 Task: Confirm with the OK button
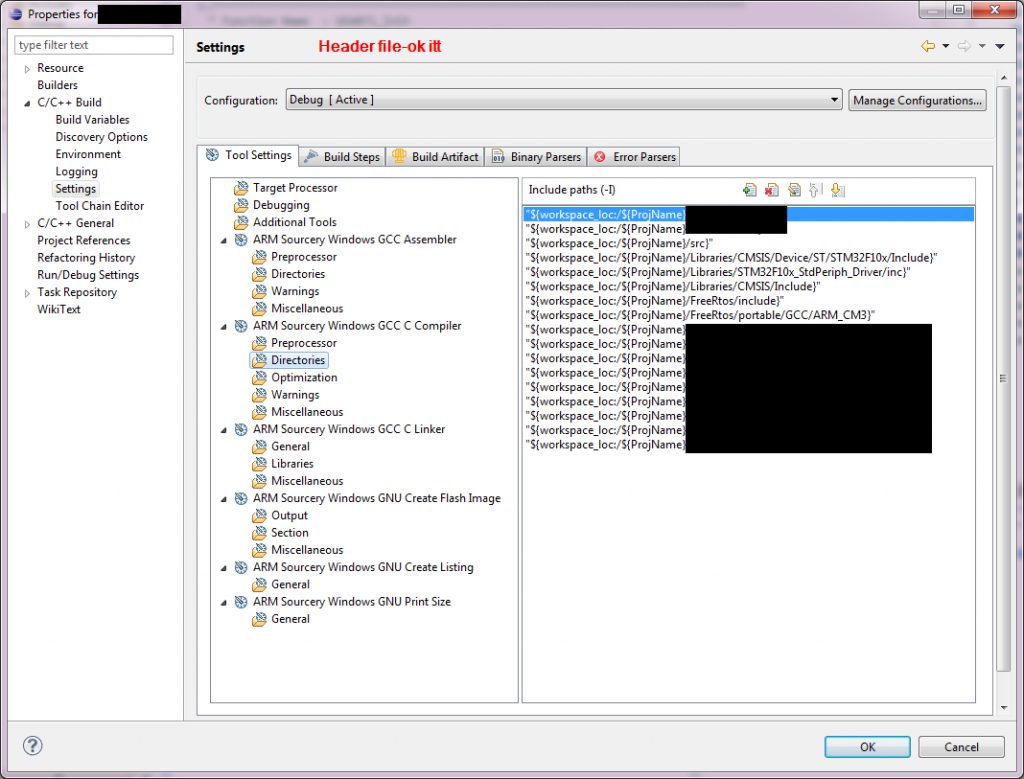click(867, 746)
